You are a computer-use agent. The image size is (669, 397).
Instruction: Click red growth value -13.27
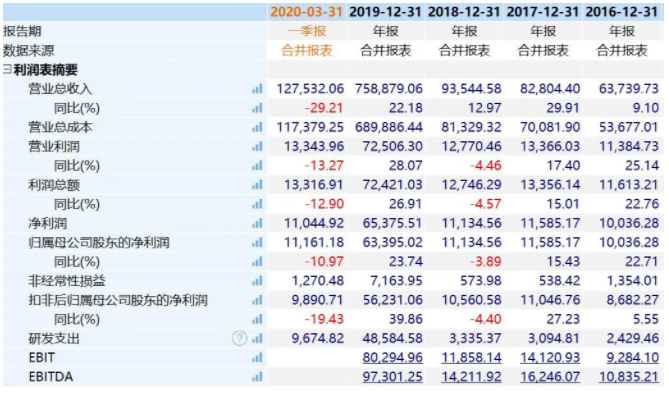(x=324, y=166)
